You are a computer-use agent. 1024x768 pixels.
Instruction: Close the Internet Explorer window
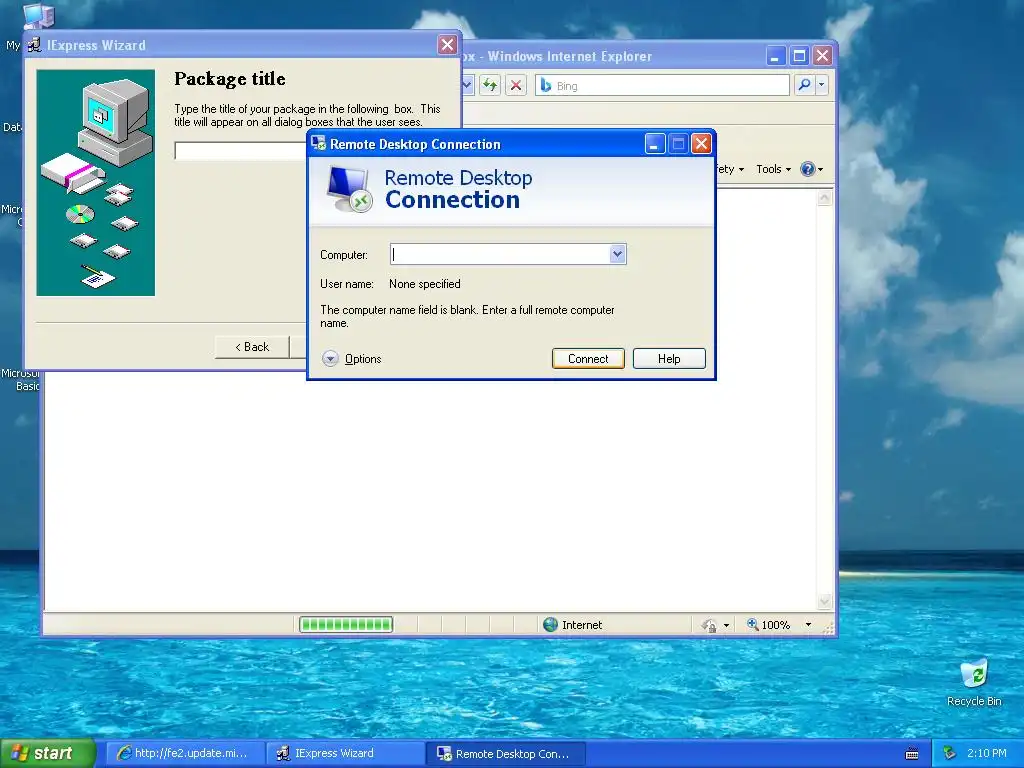pos(823,56)
